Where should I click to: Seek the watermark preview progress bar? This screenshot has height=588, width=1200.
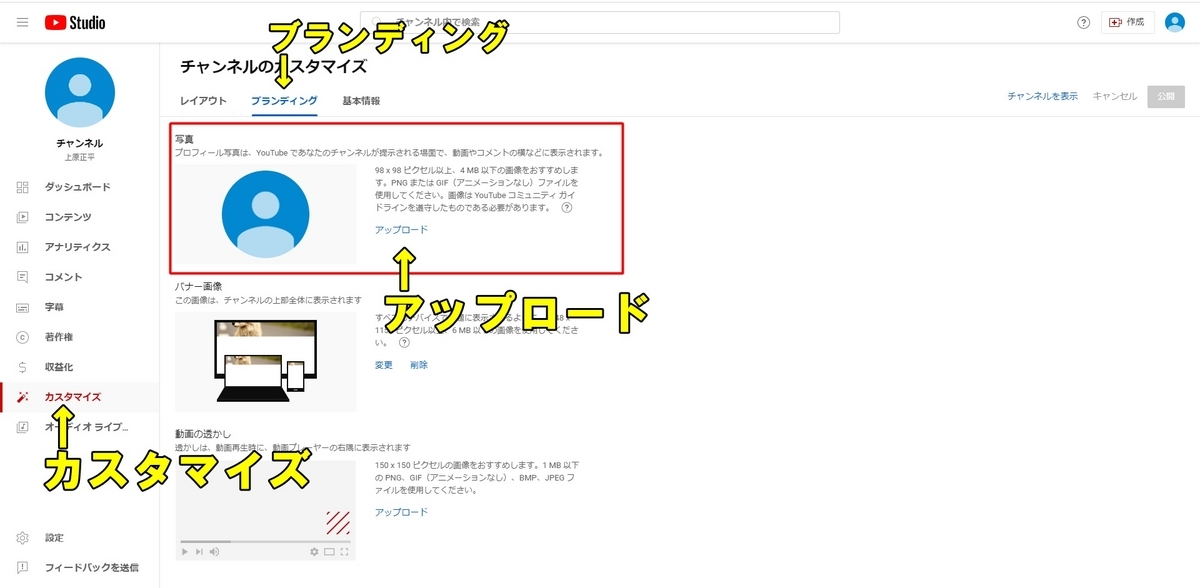(264, 540)
